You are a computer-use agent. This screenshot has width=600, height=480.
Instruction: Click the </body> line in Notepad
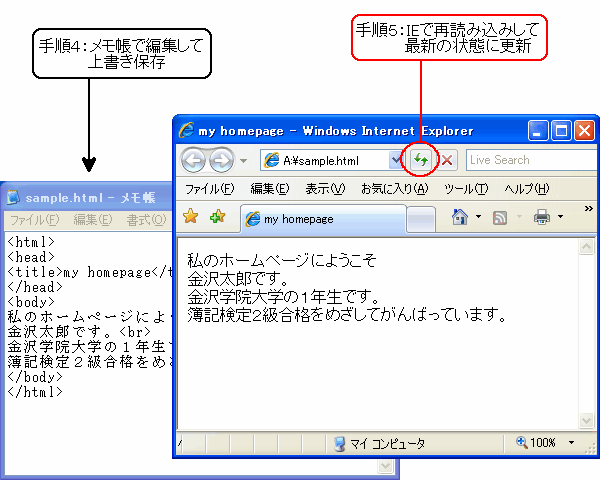tap(35, 377)
